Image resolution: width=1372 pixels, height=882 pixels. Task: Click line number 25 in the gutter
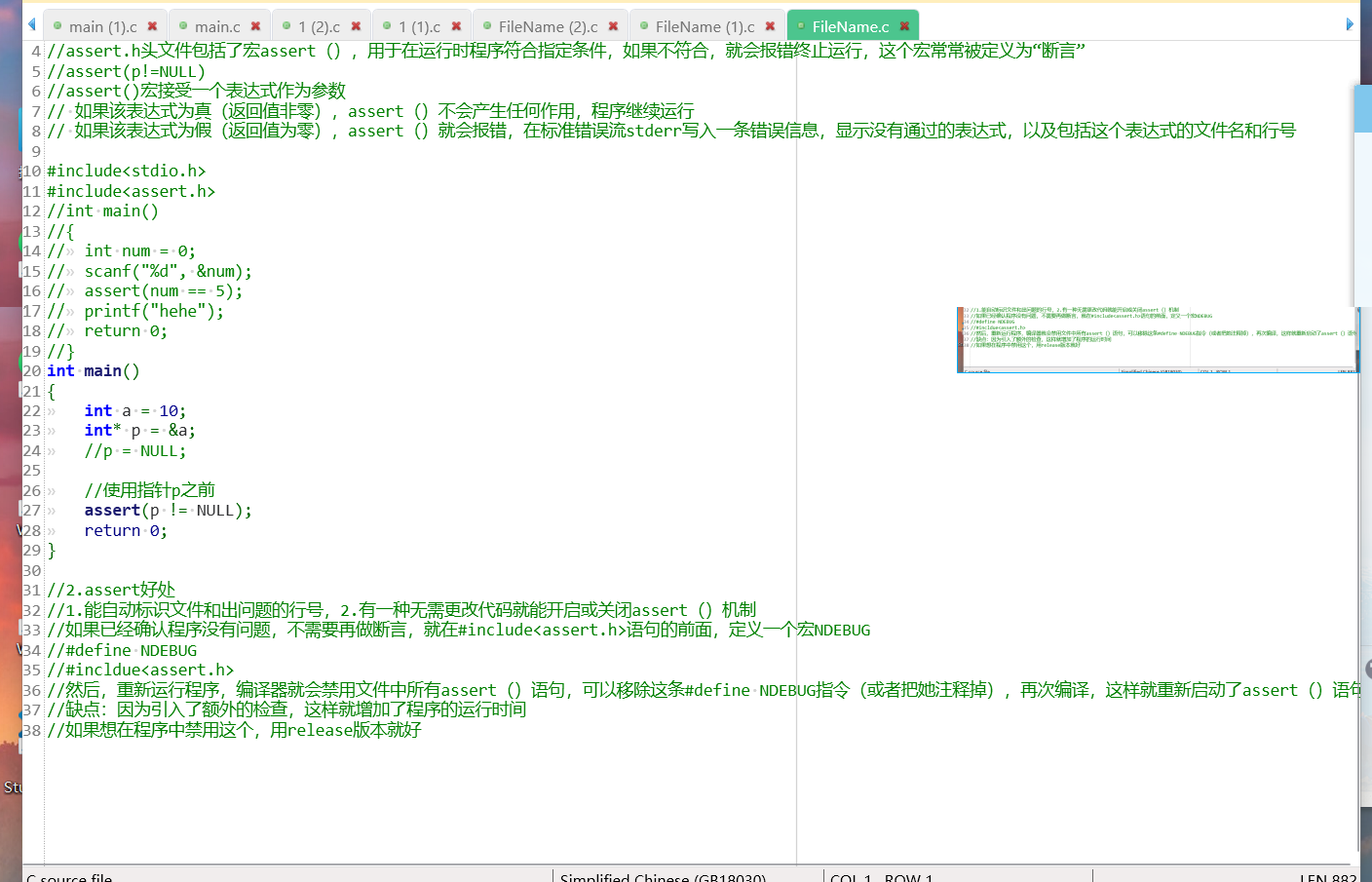[32, 470]
